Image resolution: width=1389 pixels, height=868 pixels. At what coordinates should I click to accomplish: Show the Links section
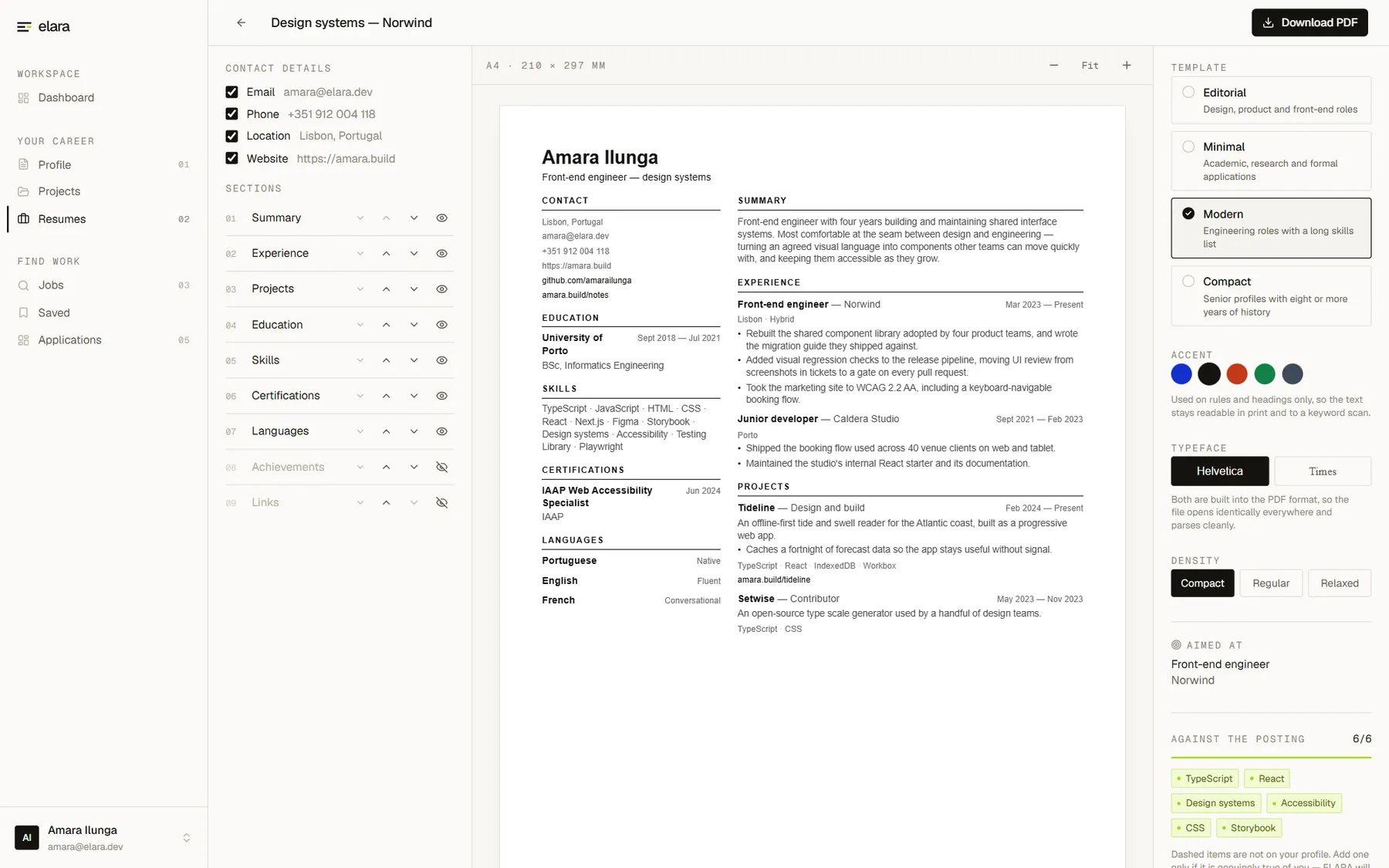[x=442, y=502]
